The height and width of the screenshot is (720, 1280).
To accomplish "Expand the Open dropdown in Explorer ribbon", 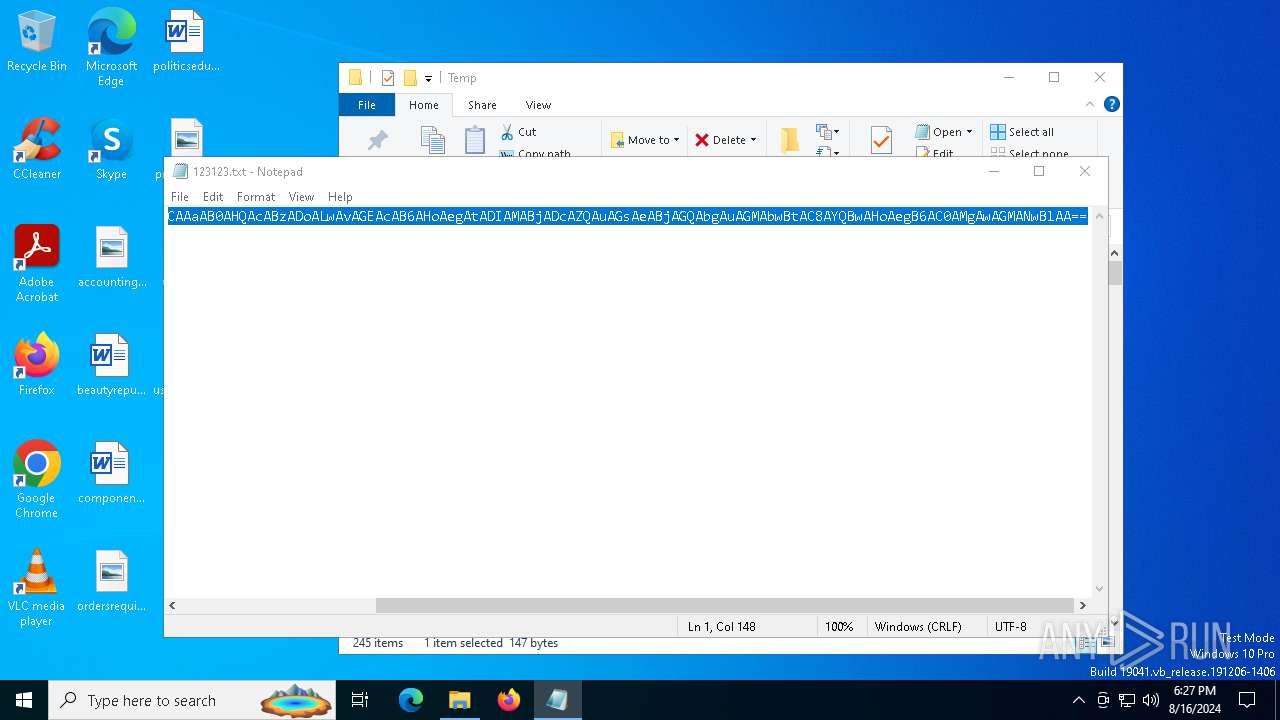I will 969,132.
